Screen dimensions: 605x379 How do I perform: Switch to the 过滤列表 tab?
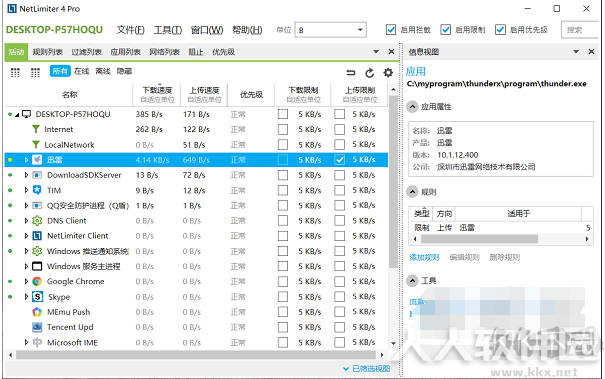click(86, 52)
